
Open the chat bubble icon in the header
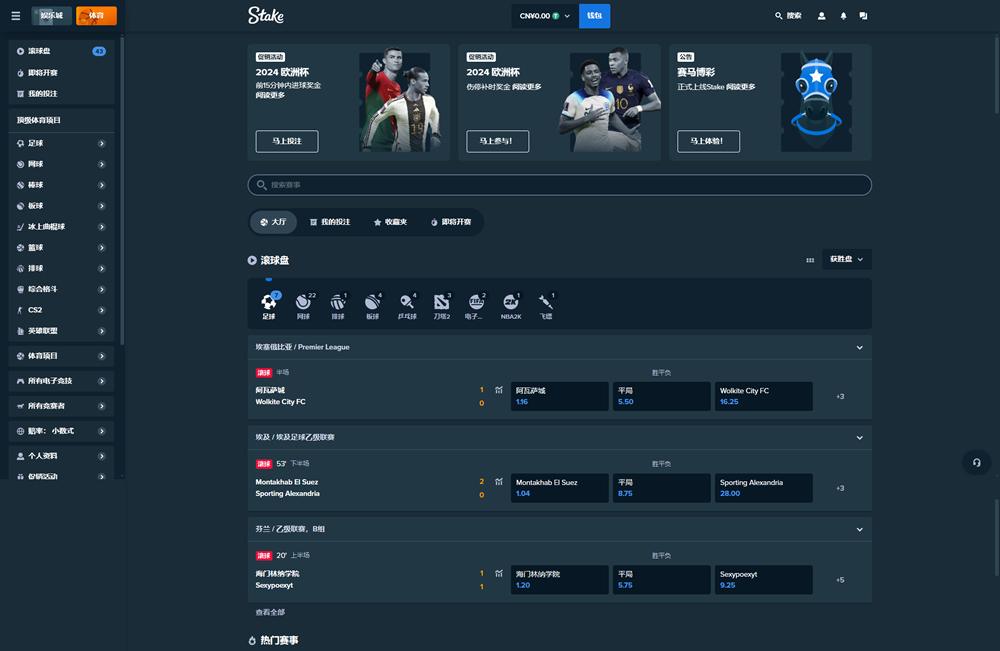pyautogui.click(x=864, y=16)
